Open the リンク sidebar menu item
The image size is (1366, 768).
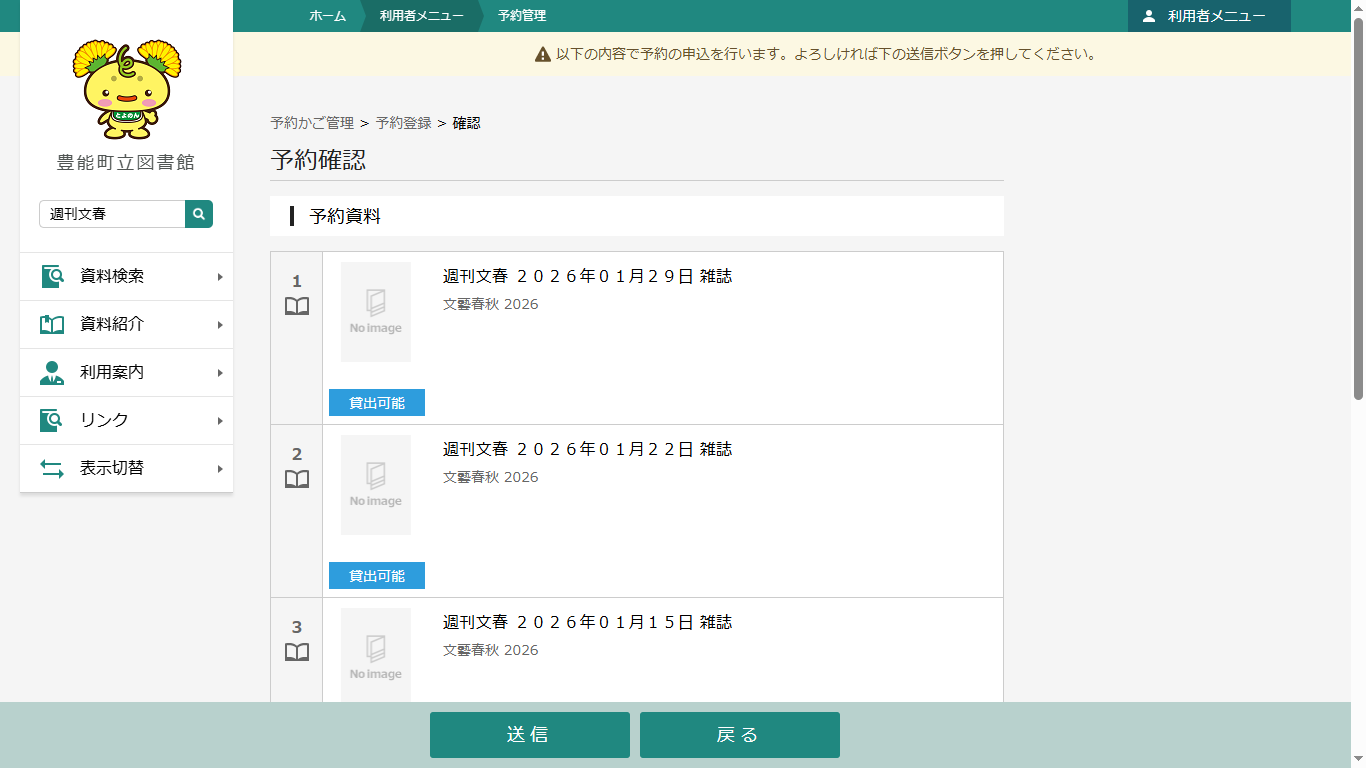pos(127,421)
